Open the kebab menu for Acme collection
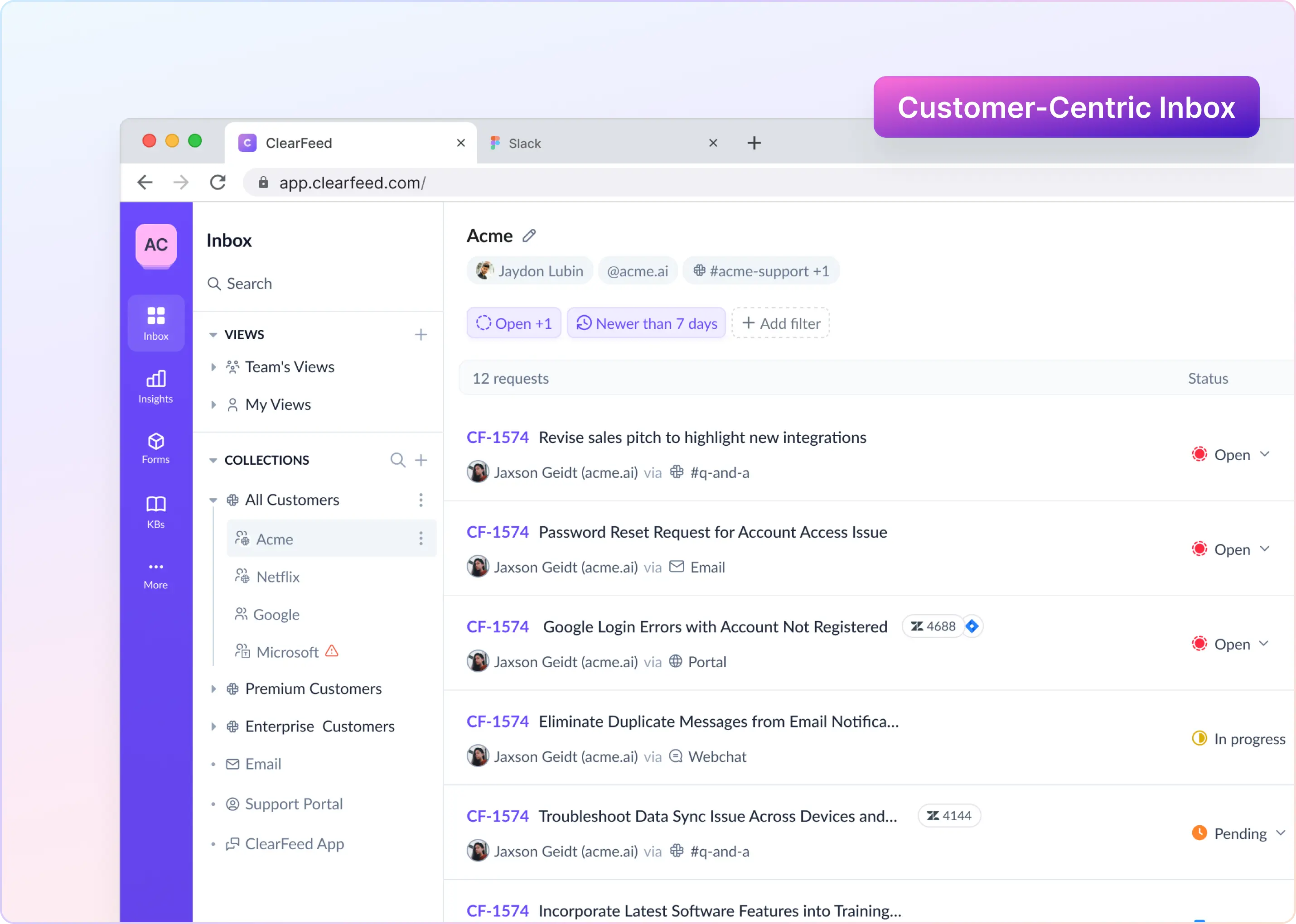The height and width of the screenshot is (924, 1296). point(421,539)
